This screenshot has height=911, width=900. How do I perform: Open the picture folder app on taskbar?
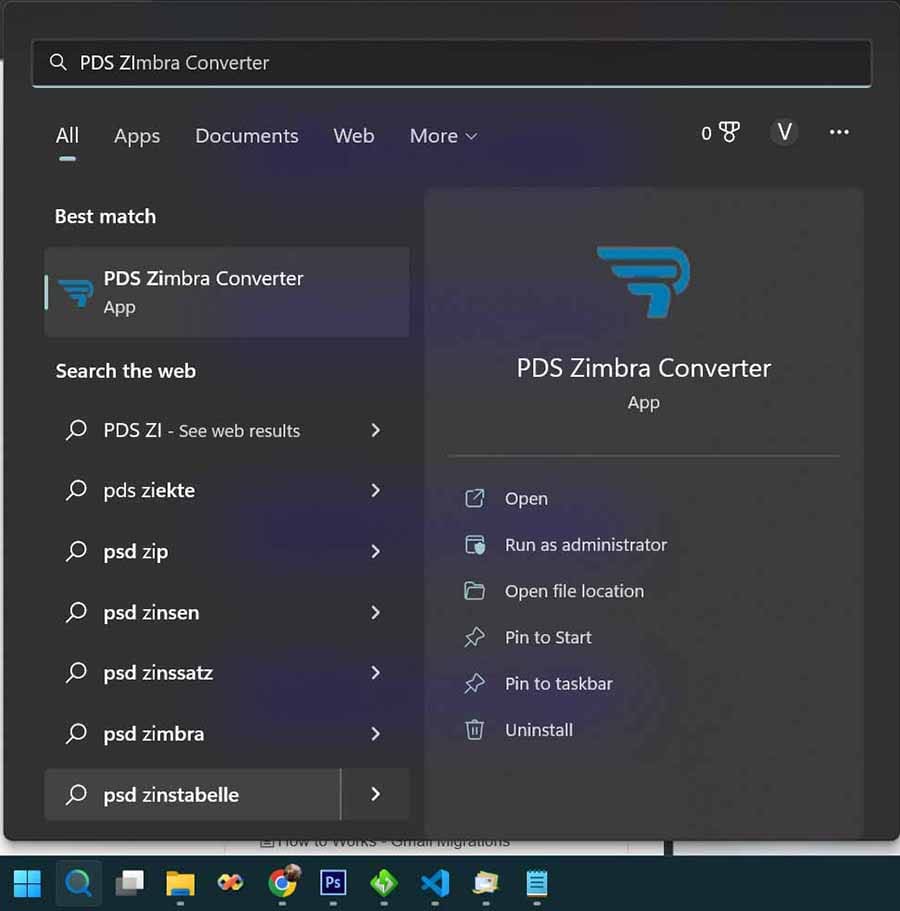(486, 883)
